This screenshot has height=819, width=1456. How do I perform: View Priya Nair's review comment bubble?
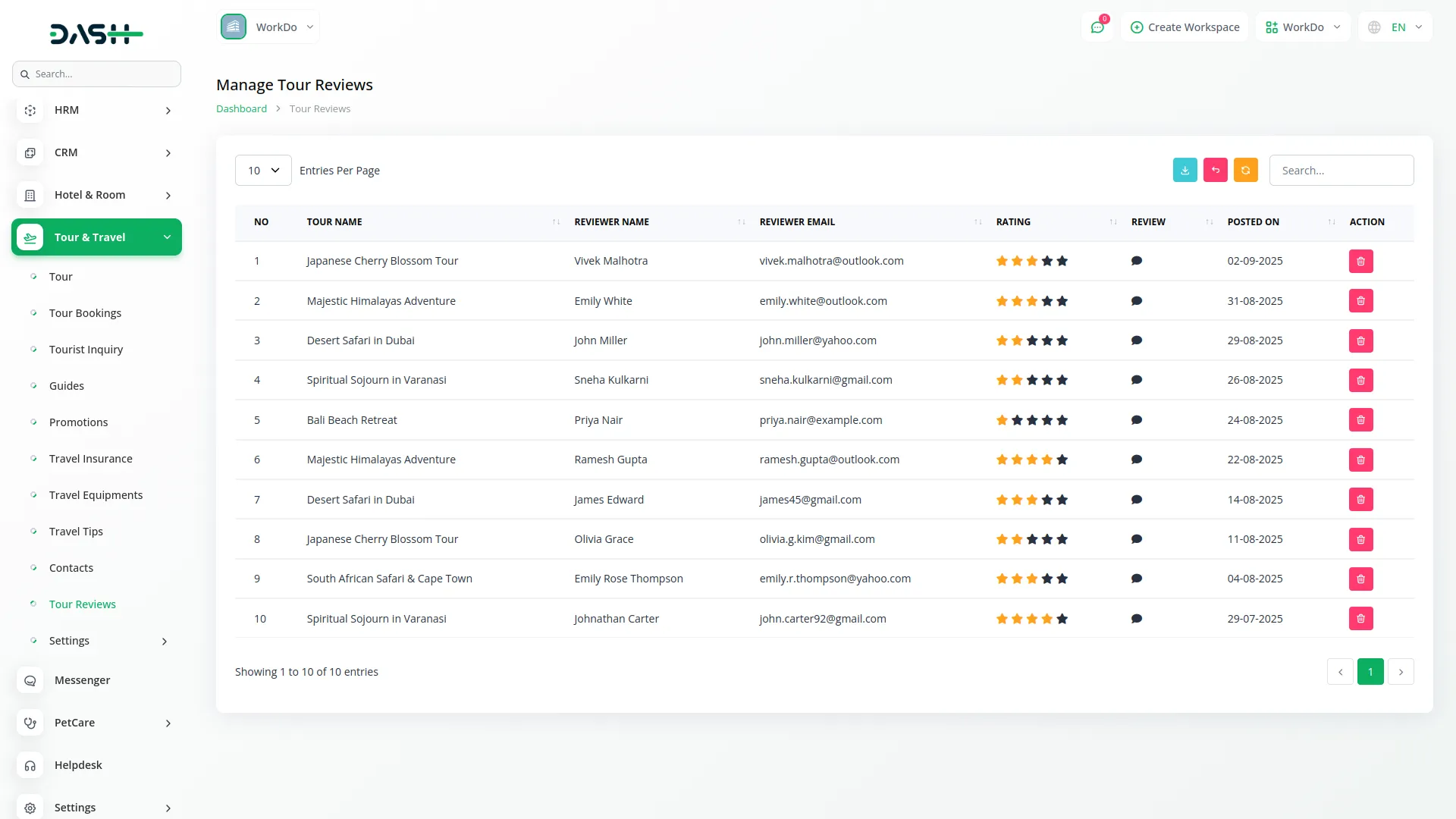(x=1136, y=420)
